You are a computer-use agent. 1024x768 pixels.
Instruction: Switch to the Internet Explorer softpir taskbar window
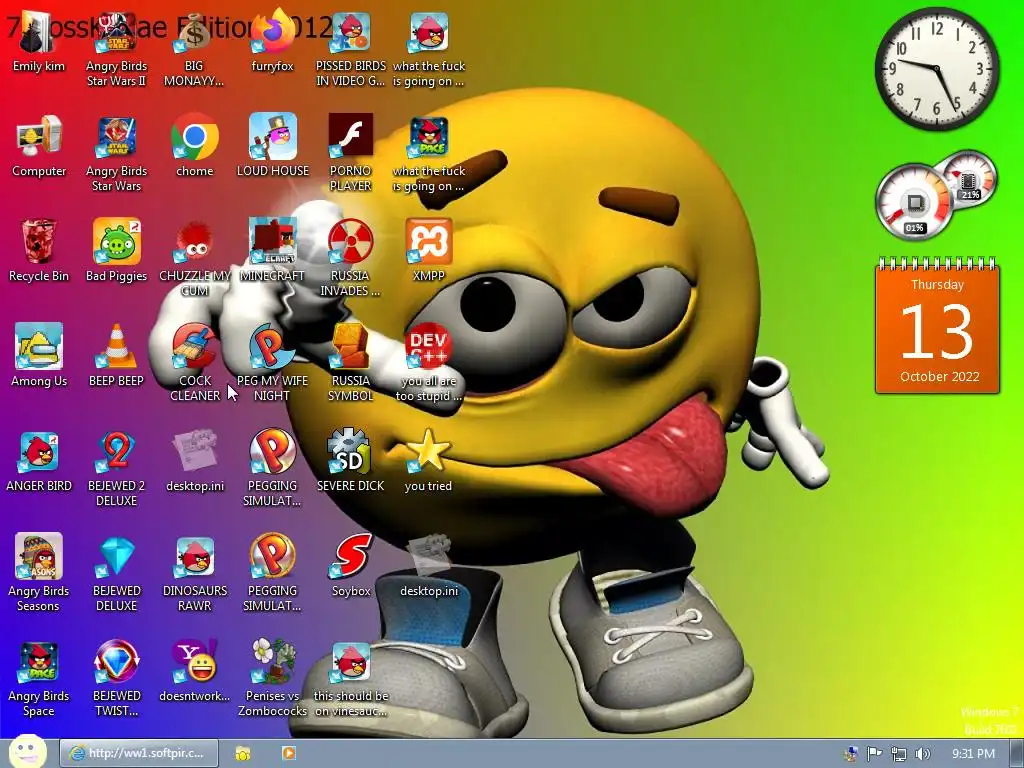(x=138, y=754)
